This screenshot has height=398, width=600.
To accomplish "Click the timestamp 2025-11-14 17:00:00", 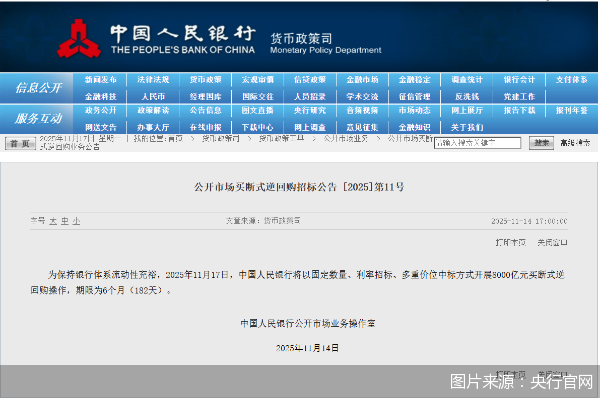I will pos(529,221).
